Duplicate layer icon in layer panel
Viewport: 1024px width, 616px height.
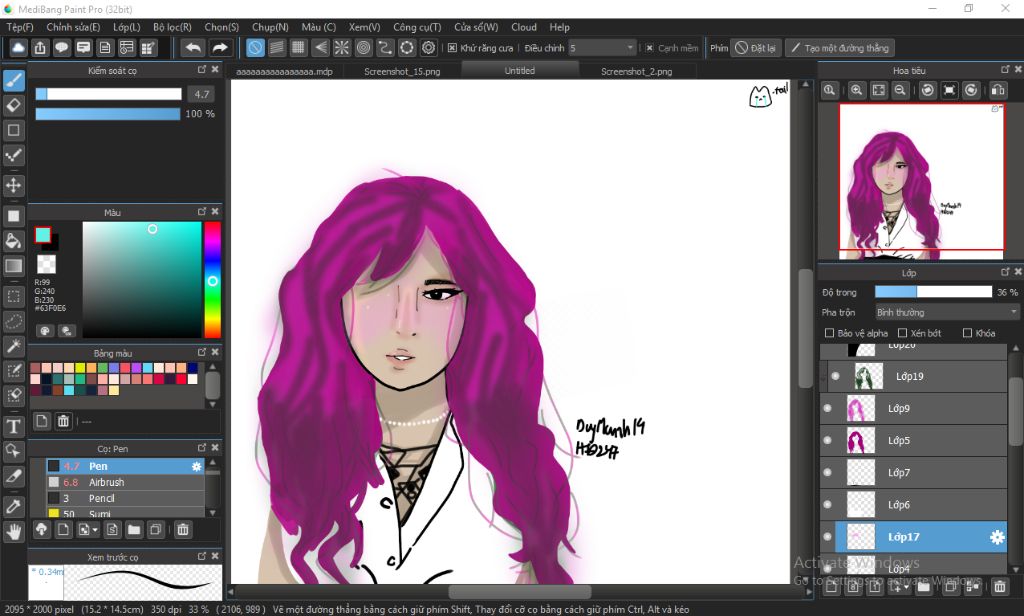click(x=950, y=587)
